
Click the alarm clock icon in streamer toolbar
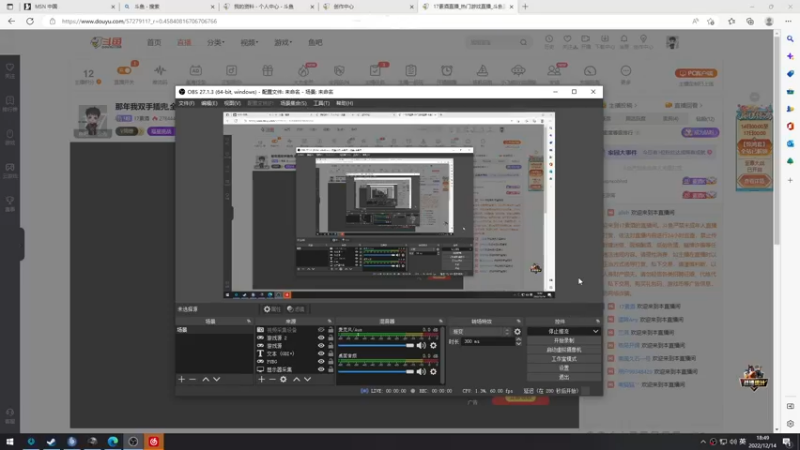(x=446, y=71)
